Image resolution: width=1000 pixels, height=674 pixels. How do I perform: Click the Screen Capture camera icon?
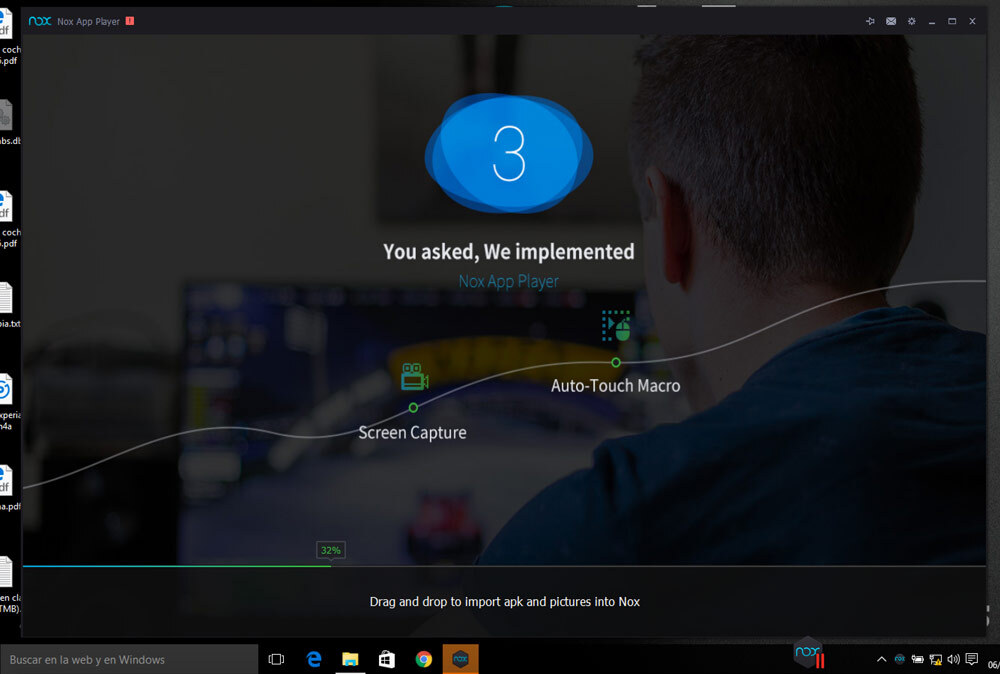pos(414,378)
